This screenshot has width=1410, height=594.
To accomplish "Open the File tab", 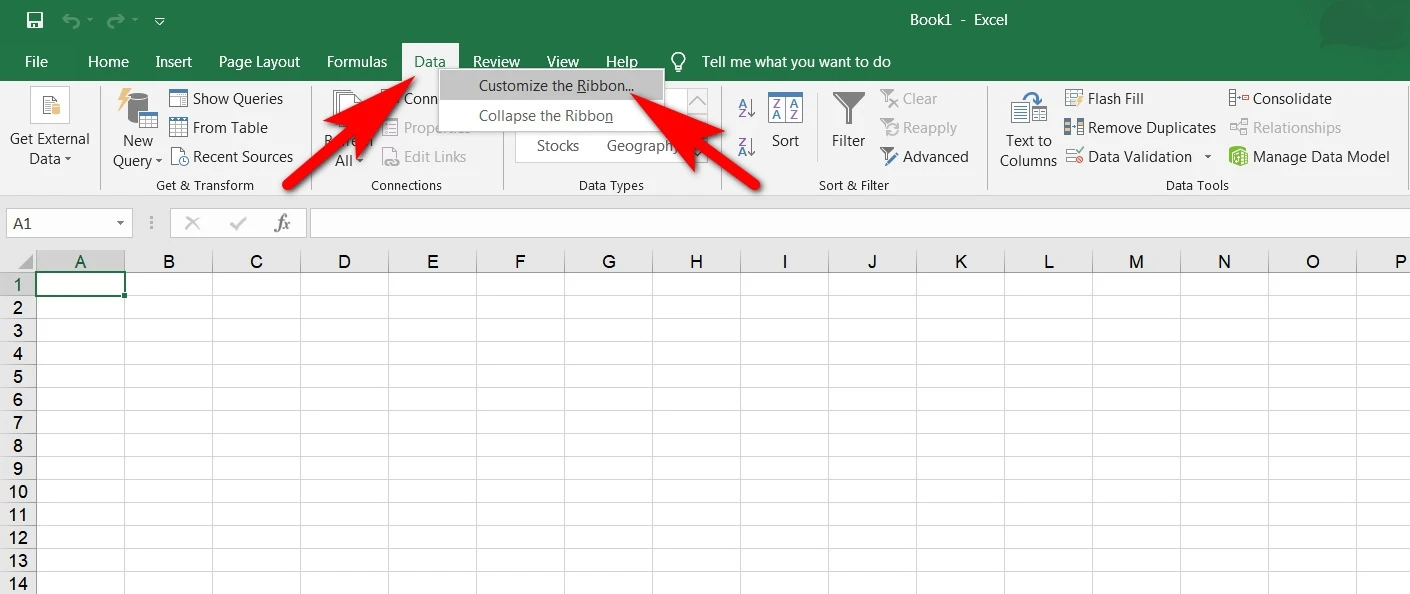I will [36, 62].
